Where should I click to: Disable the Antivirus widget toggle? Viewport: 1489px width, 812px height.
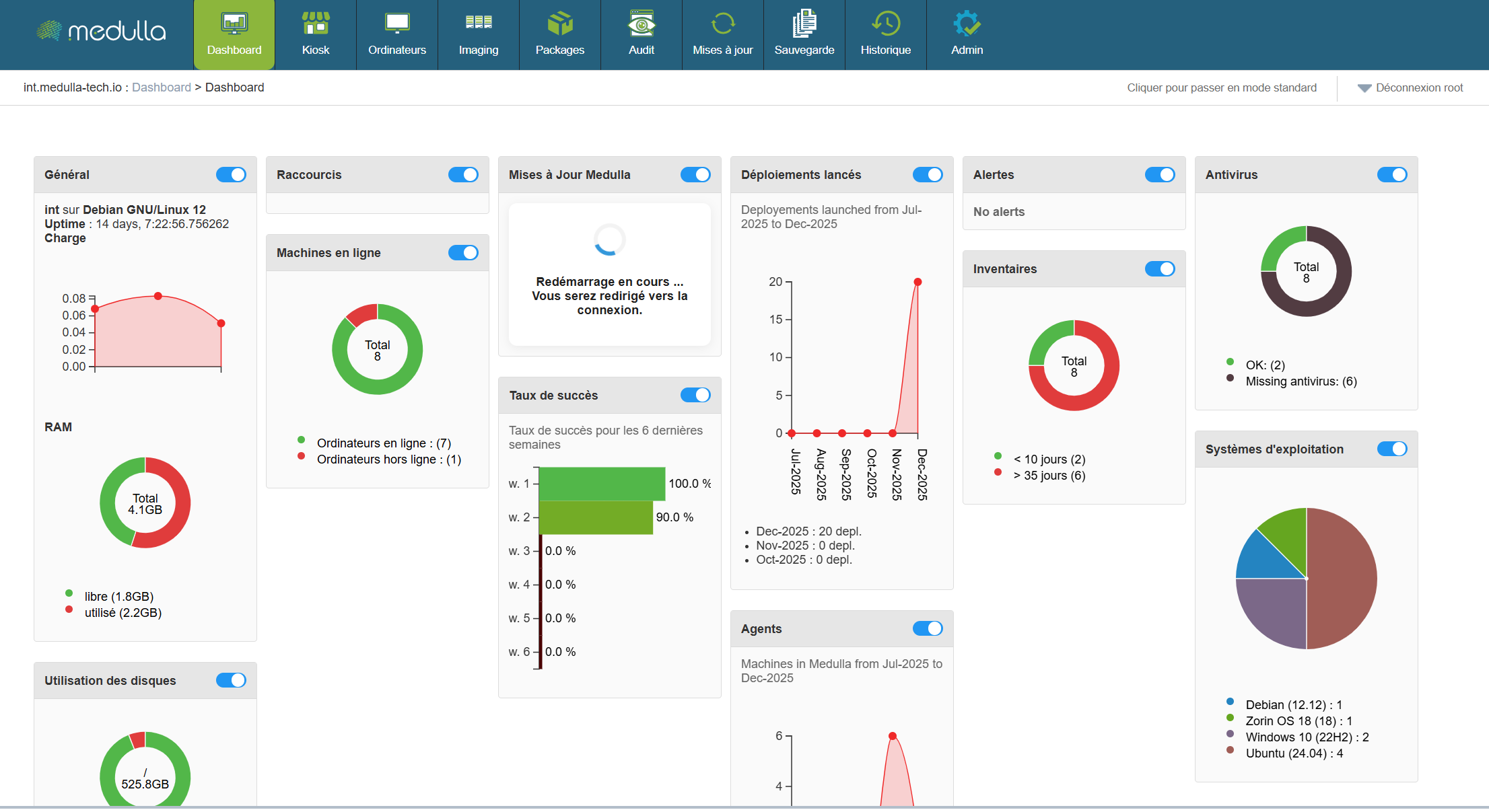click(1391, 175)
